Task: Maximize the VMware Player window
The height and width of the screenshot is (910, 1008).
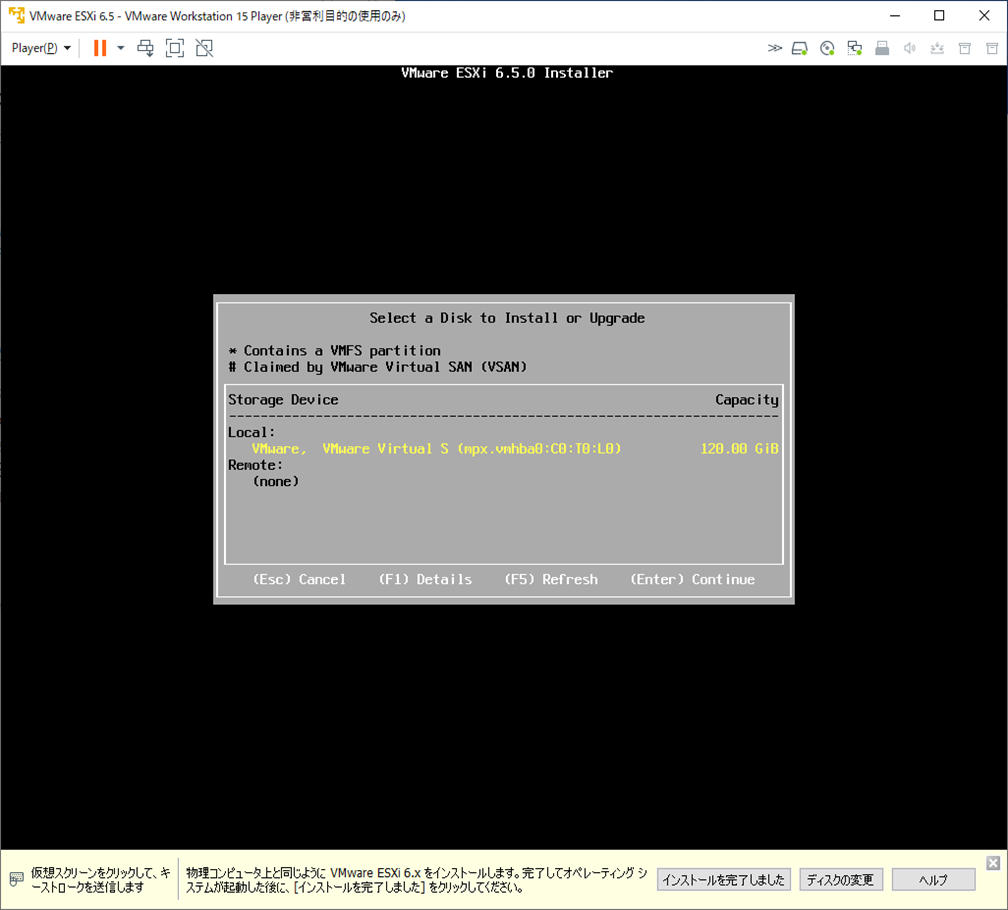Action: pos(939,15)
